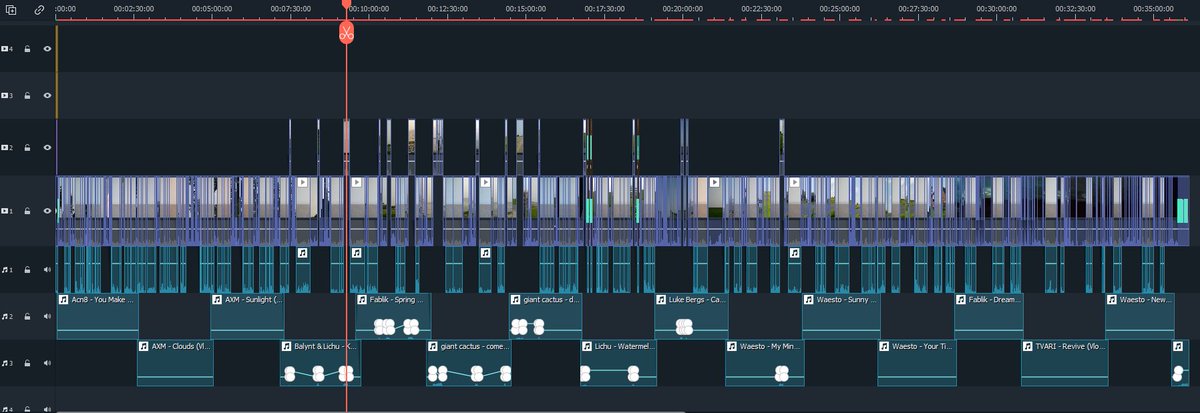Select the video track 1 header icon
Screen dimensions: 1200x413
(8, 211)
